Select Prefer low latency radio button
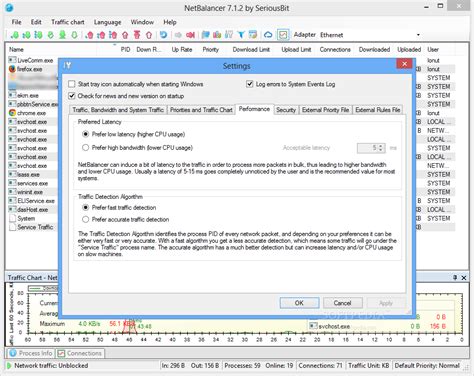The image size is (474, 376). click(86, 134)
